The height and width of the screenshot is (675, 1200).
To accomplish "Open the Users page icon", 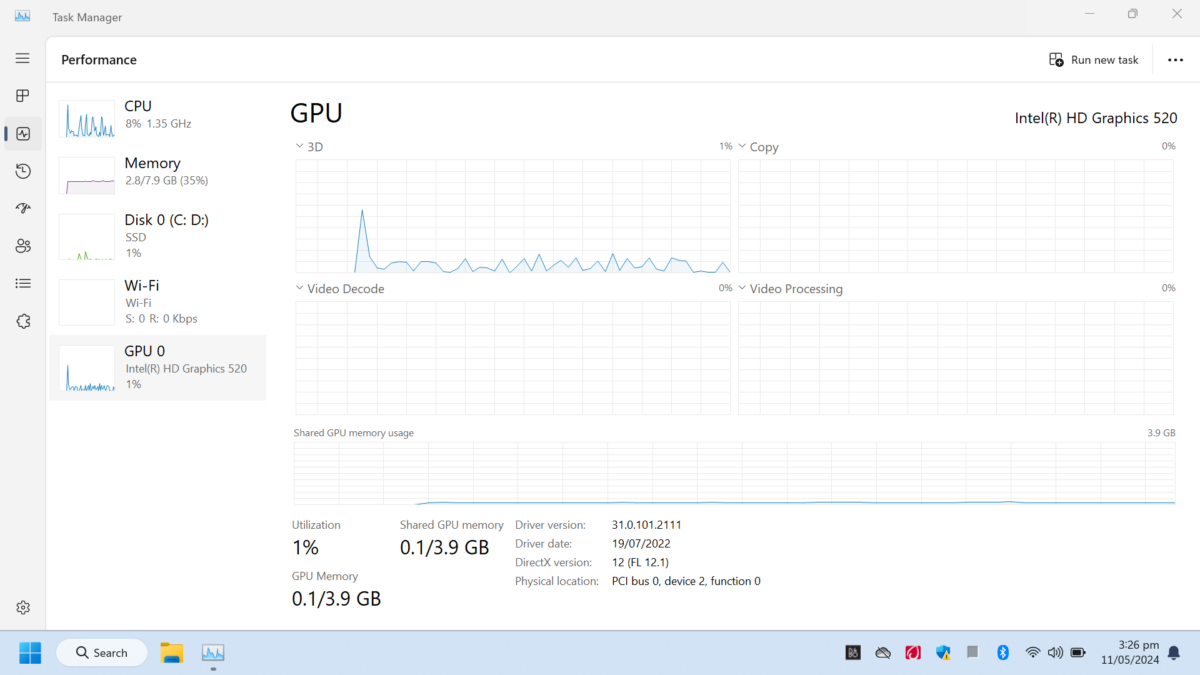I will (23, 246).
